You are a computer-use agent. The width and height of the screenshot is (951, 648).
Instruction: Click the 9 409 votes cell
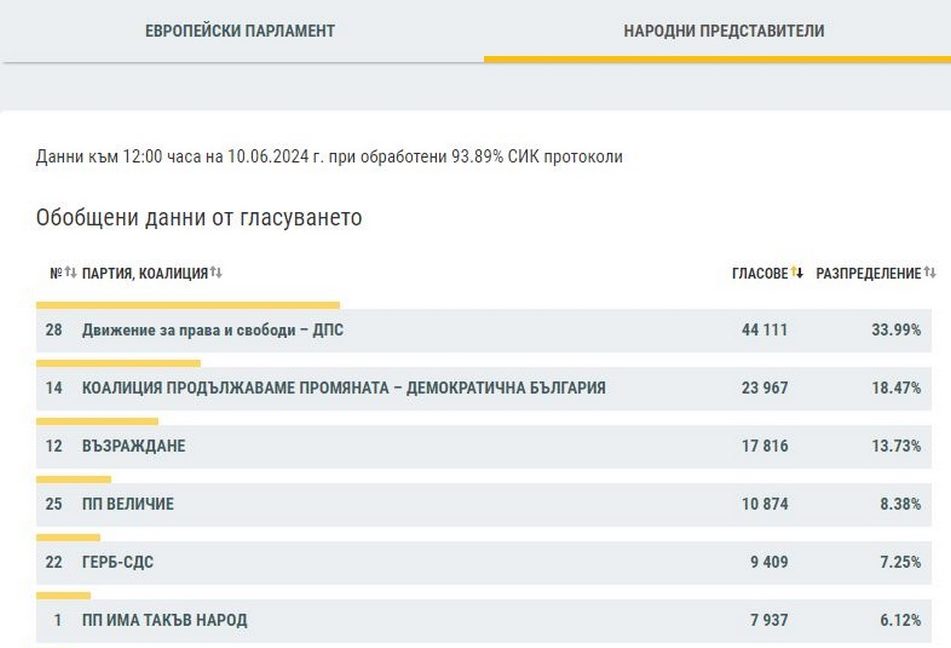[768, 562]
